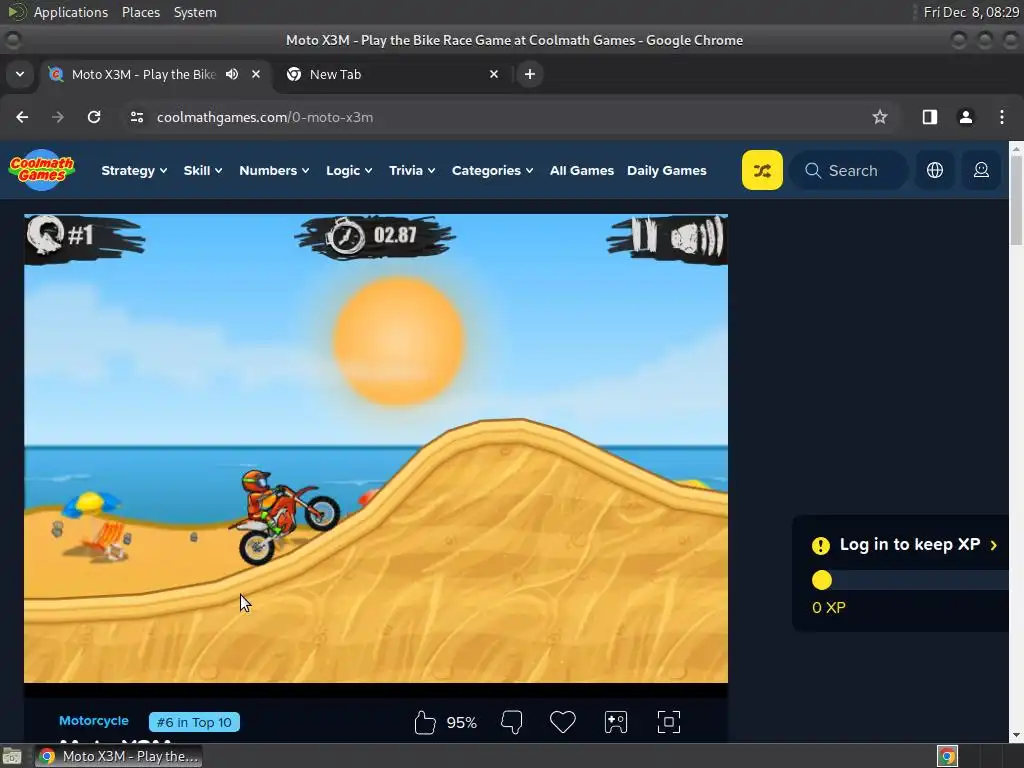Switch to the New Tab tab

pos(394,74)
